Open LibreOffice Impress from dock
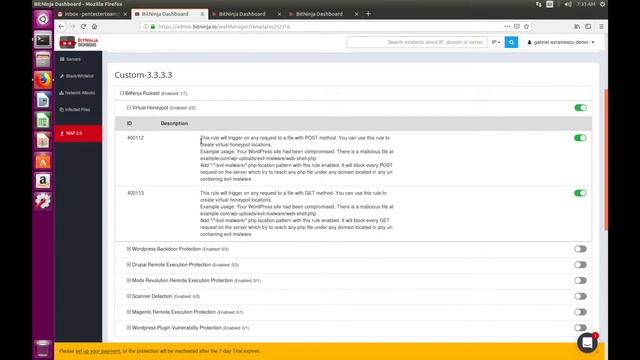640x360 pixels. pyautogui.click(x=43, y=140)
